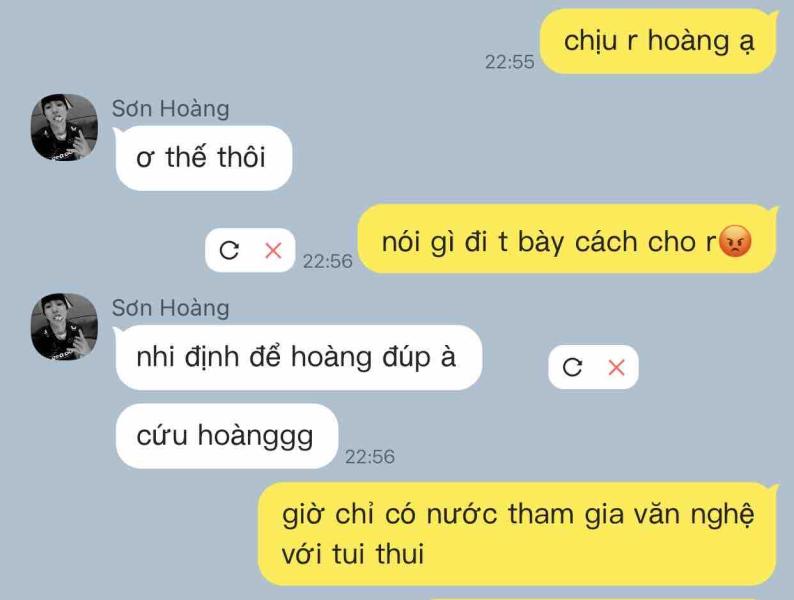
Task: Select 'nhi định để hoàng đúp à' bubble
Action: (x=298, y=357)
